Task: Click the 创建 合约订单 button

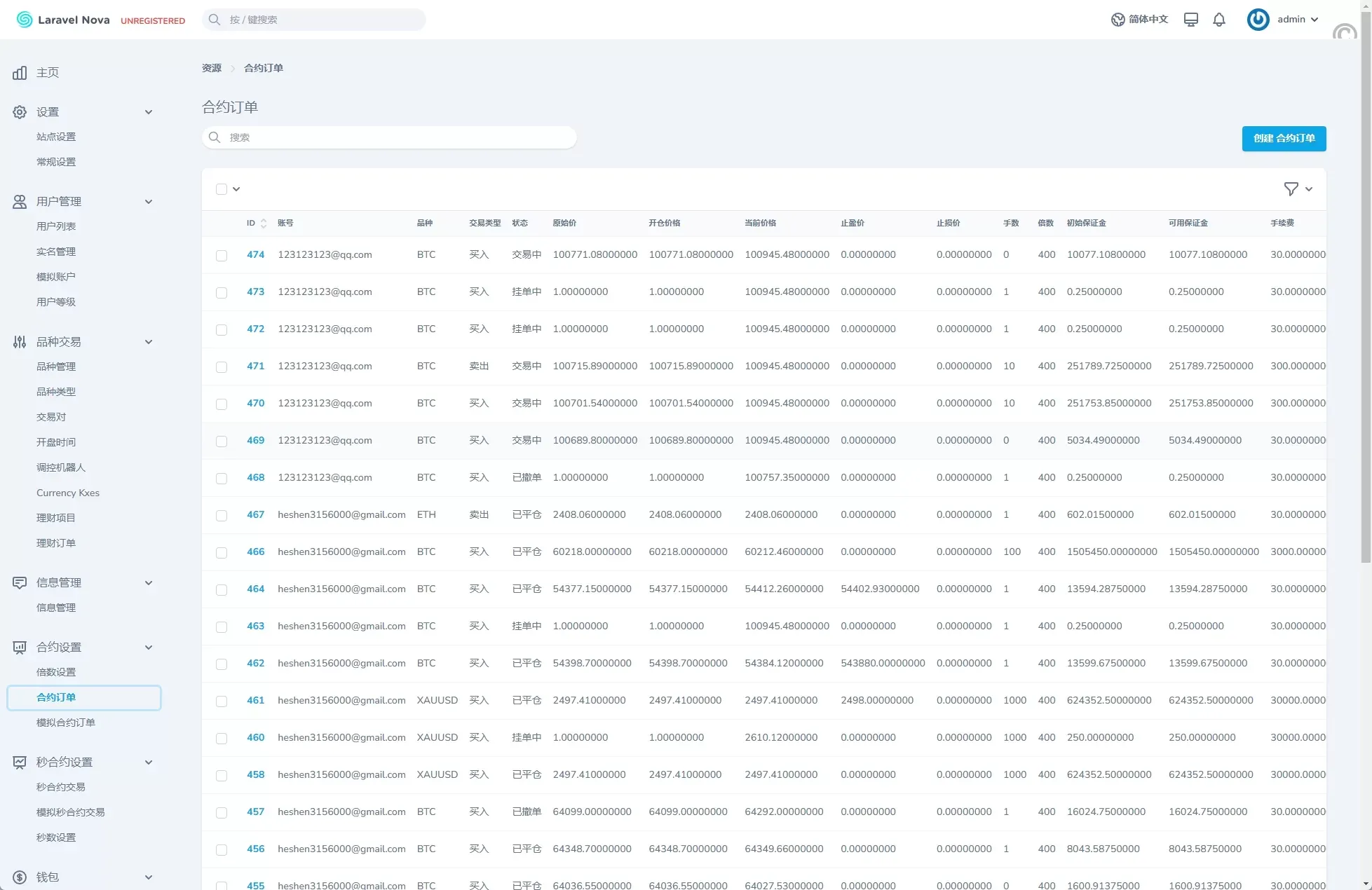Action: (1284, 139)
